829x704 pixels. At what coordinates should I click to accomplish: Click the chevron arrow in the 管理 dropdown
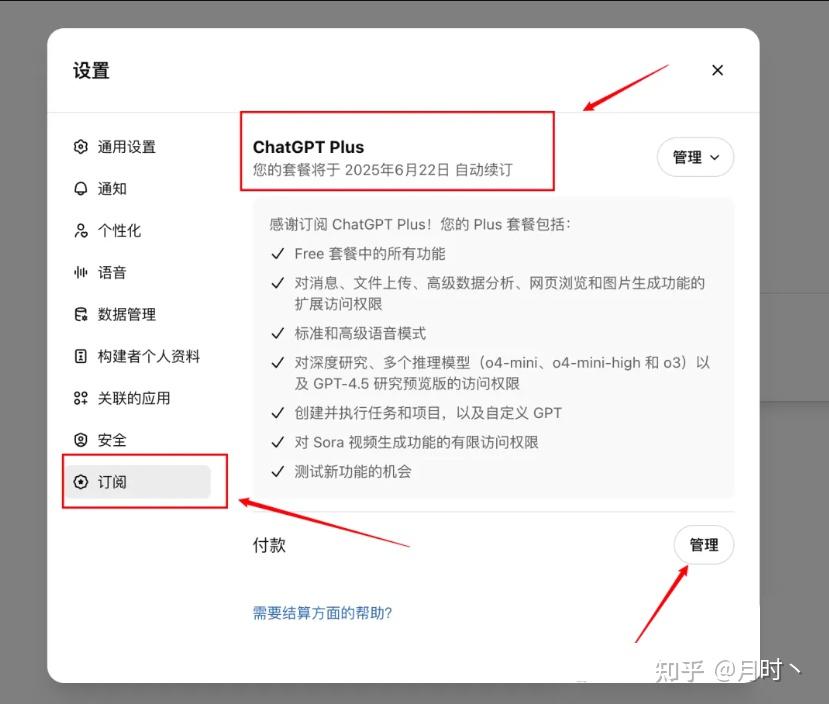point(715,158)
